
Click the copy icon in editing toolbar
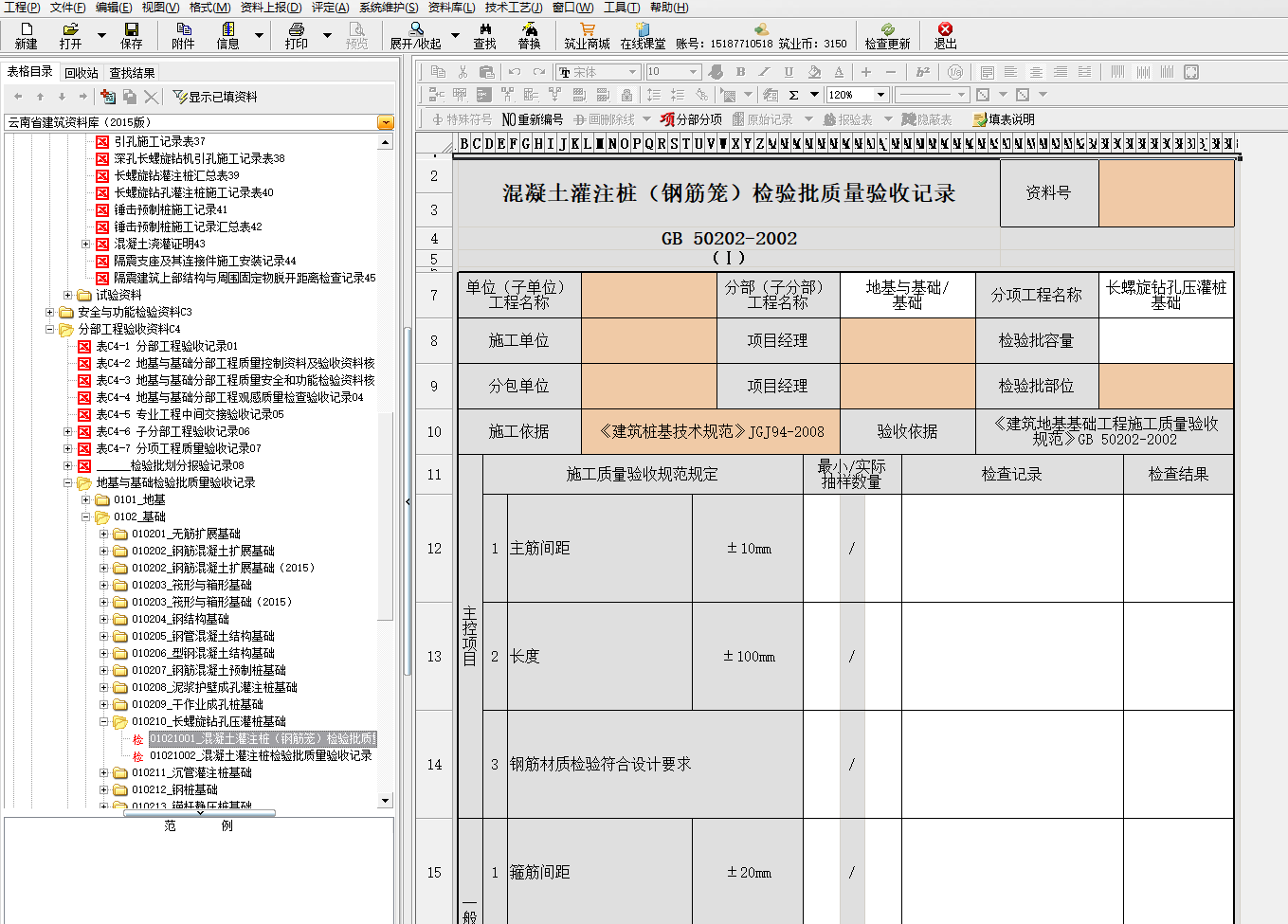438,72
